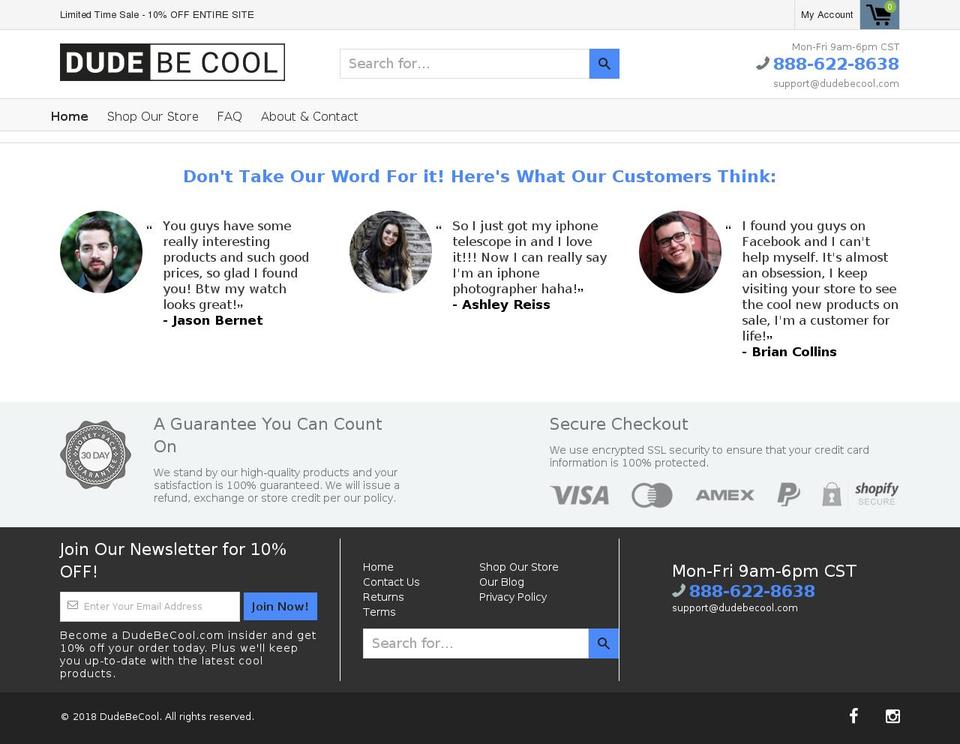Click the footer phone number 888-622-8638
This screenshot has width=960, height=744.
point(752,591)
